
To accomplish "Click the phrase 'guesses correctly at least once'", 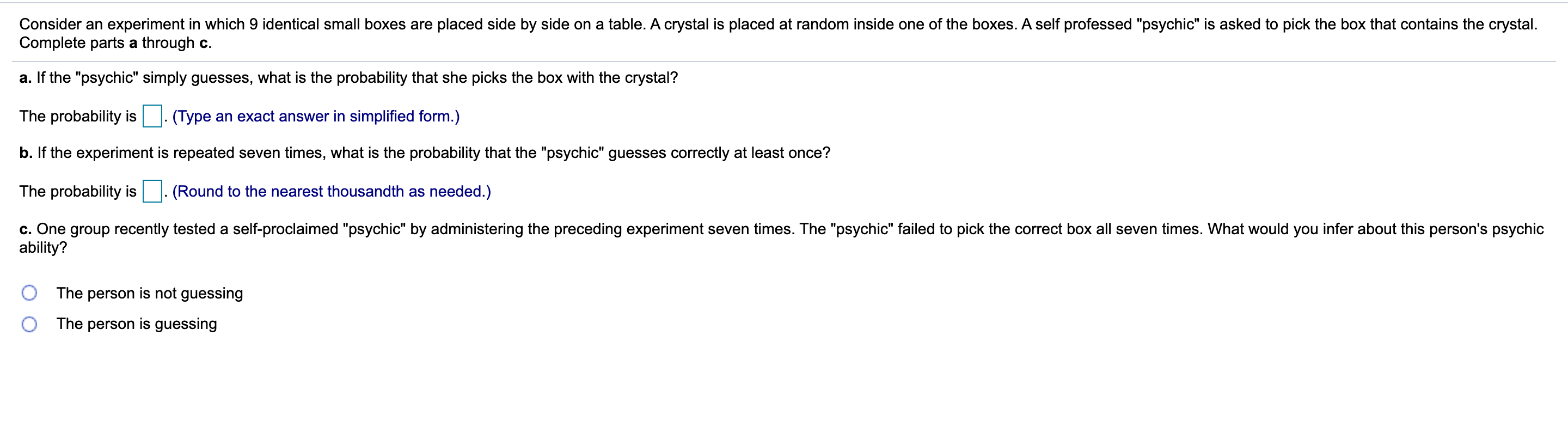I will pos(718,152).
